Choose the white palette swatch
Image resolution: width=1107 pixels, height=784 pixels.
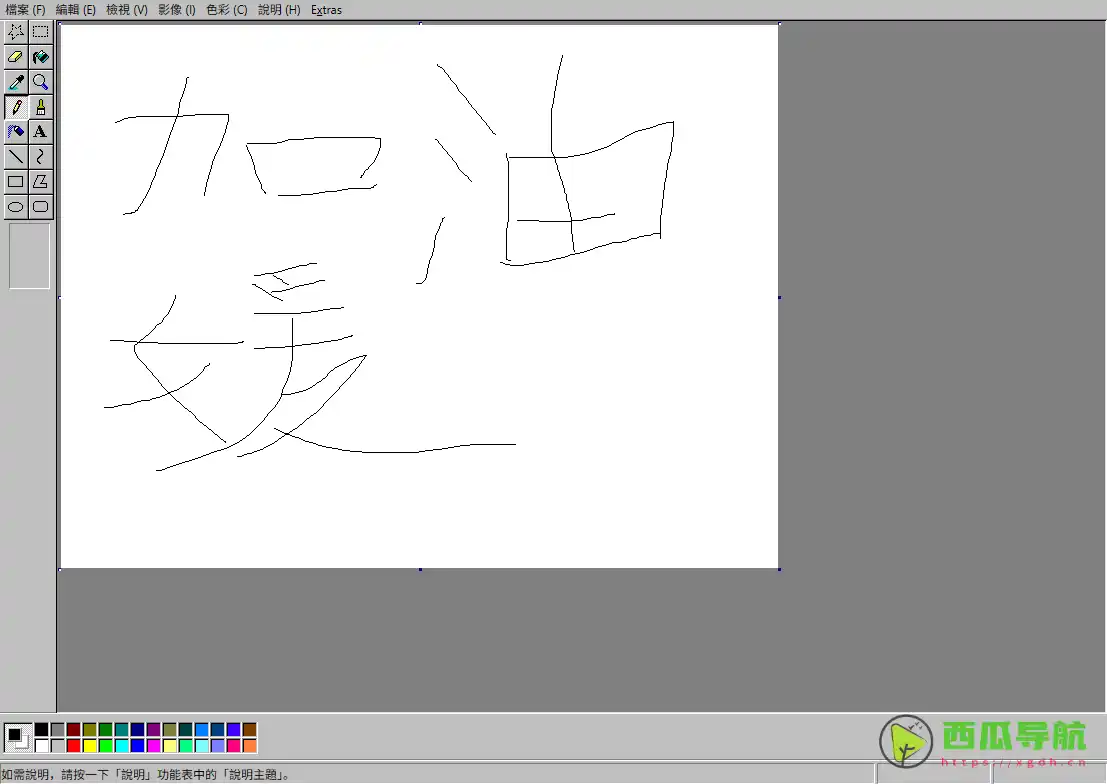click(42, 746)
